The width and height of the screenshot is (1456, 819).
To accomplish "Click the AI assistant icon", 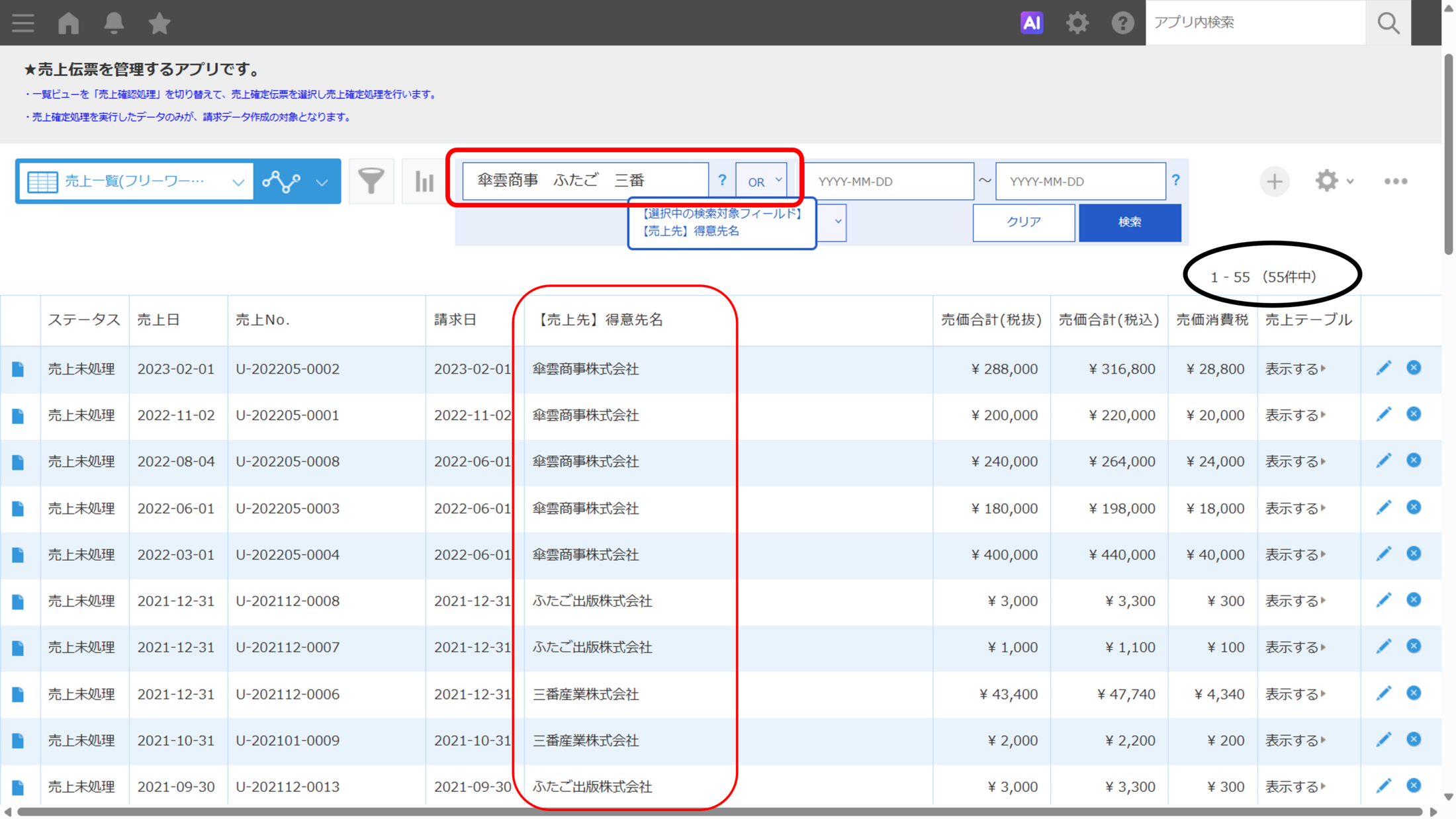I will 1031,23.
